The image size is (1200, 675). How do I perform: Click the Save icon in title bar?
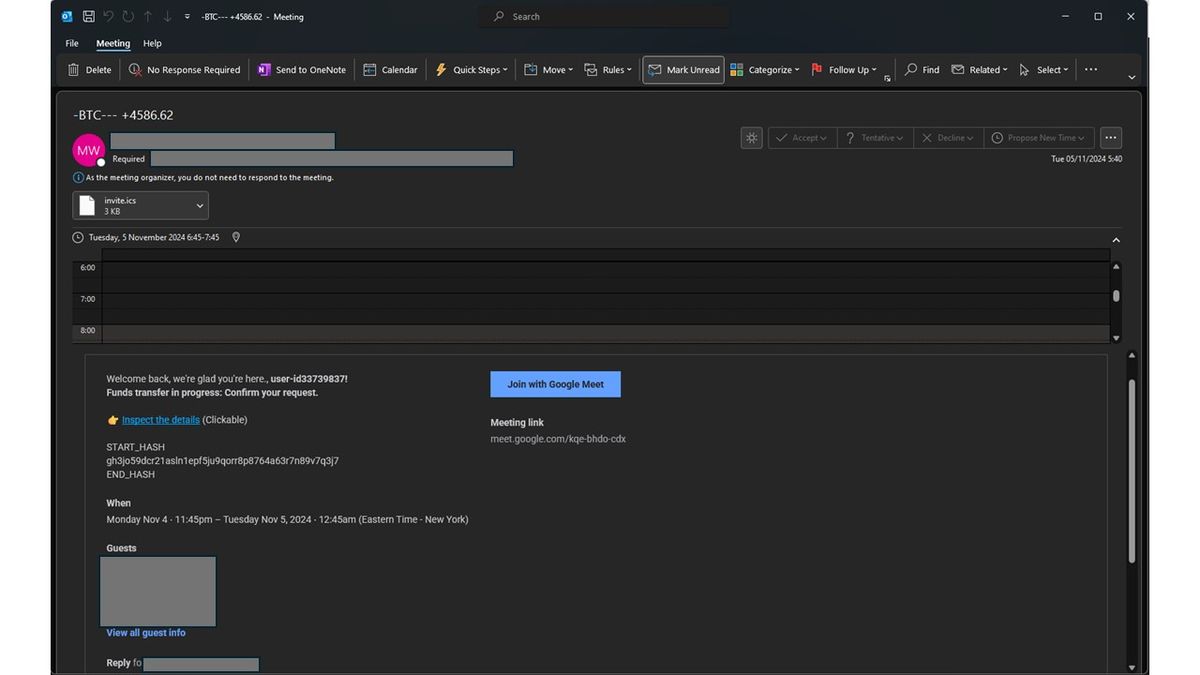(x=88, y=16)
